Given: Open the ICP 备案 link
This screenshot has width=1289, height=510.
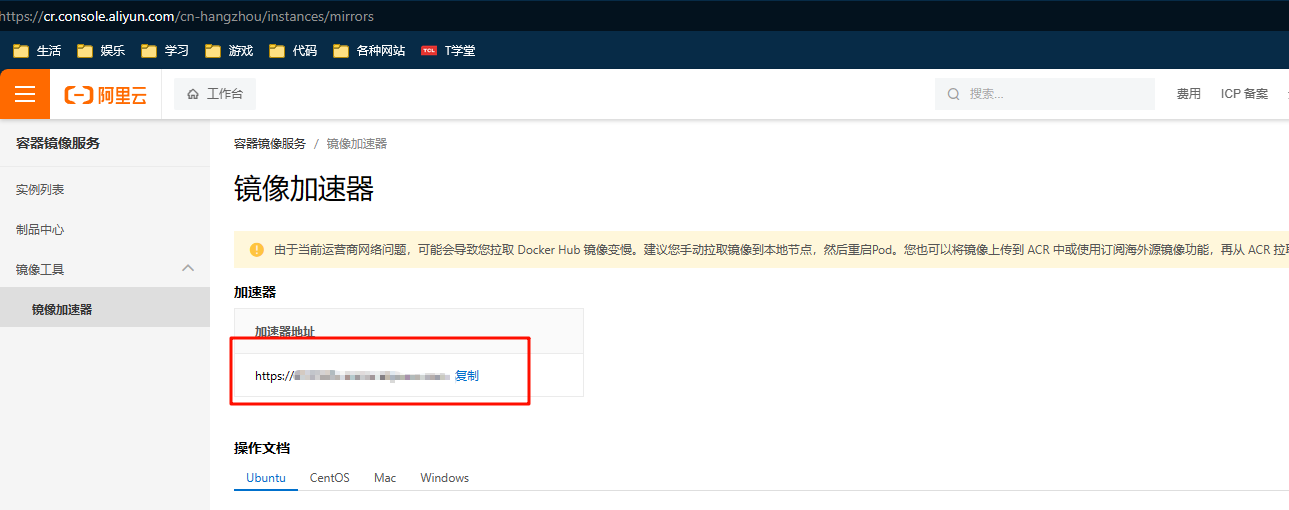Looking at the screenshot, I should point(1244,94).
